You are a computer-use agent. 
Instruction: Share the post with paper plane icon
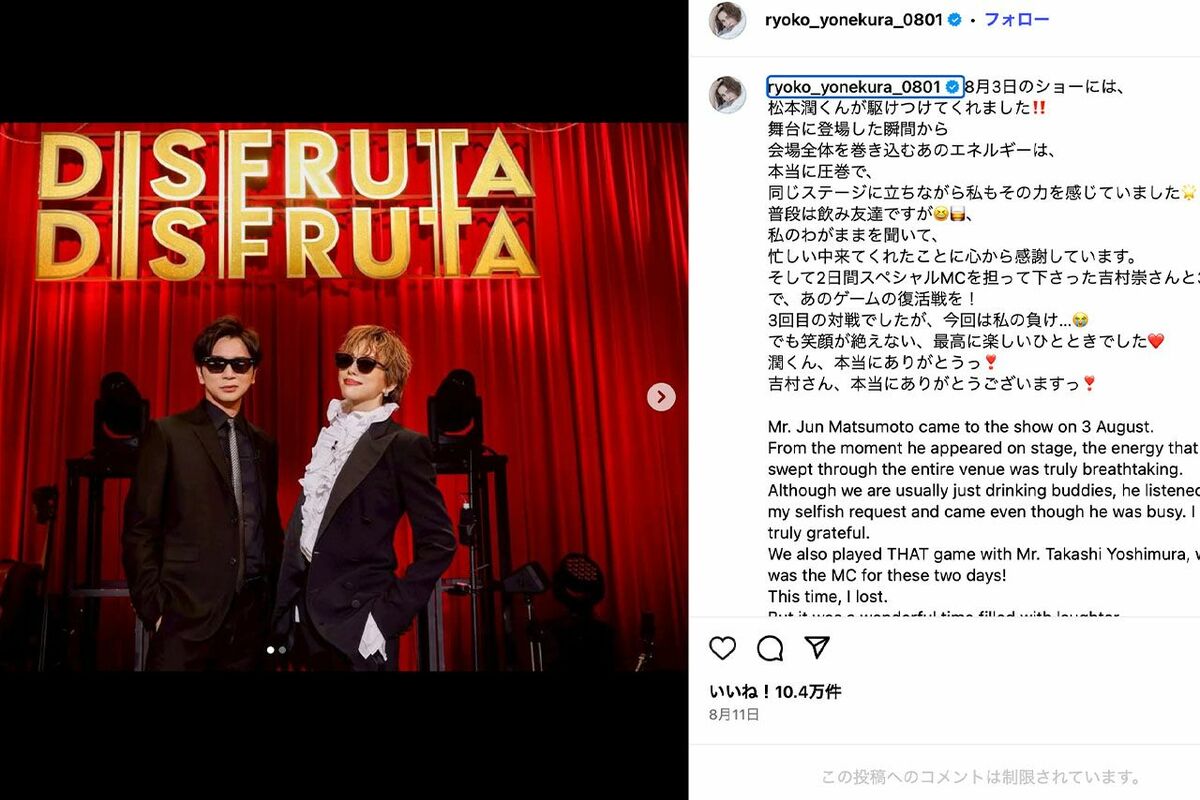coord(817,648)
